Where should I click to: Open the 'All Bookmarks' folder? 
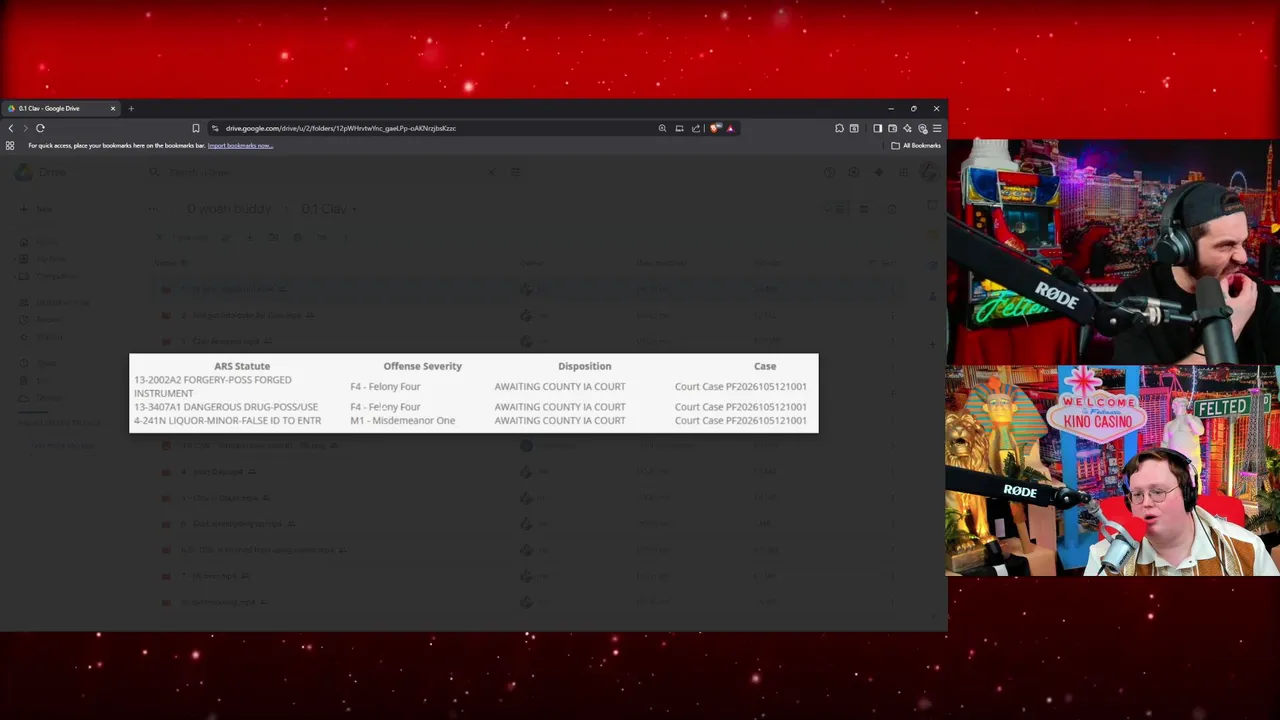(x=916, y=146)
